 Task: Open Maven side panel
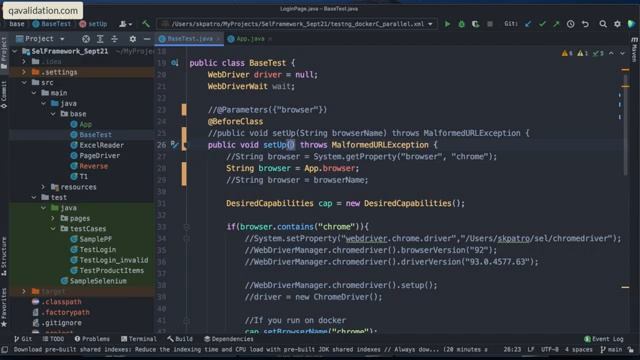point(634,49)
